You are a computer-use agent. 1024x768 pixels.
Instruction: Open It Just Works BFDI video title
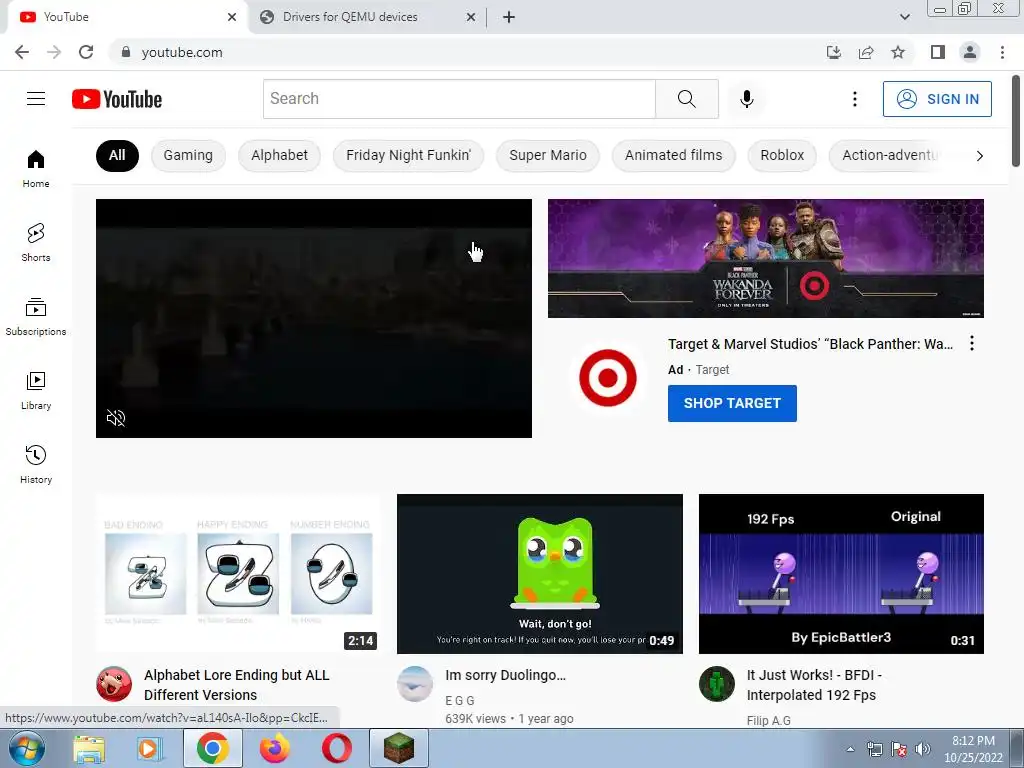(814, 685)
